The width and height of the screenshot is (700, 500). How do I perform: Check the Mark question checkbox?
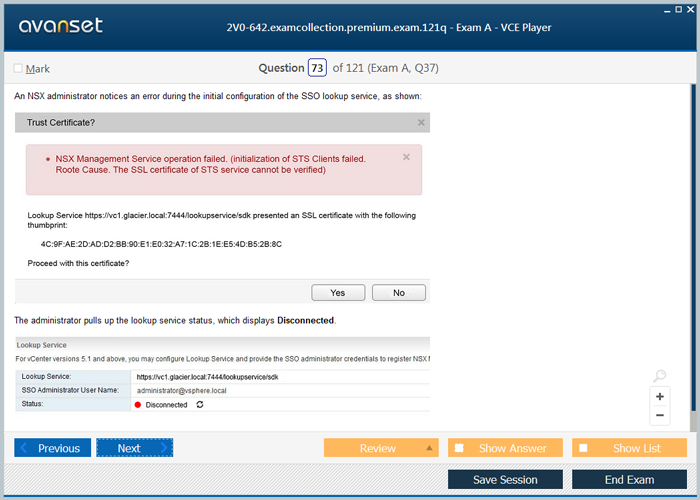18,69
